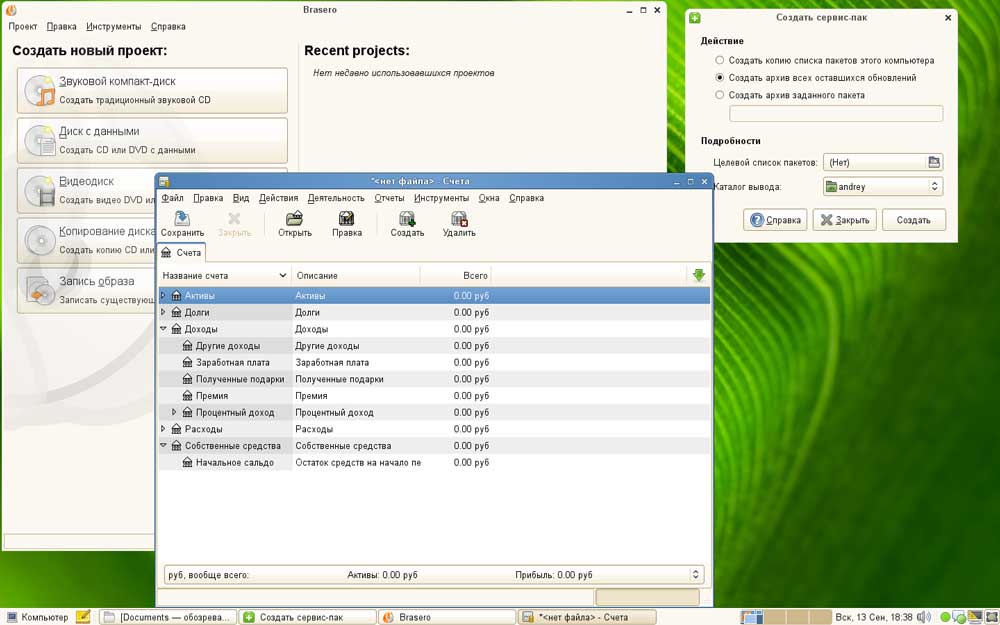Open the Инструменты menu in Brasero

pyautogui.click(x=113, y=26)
